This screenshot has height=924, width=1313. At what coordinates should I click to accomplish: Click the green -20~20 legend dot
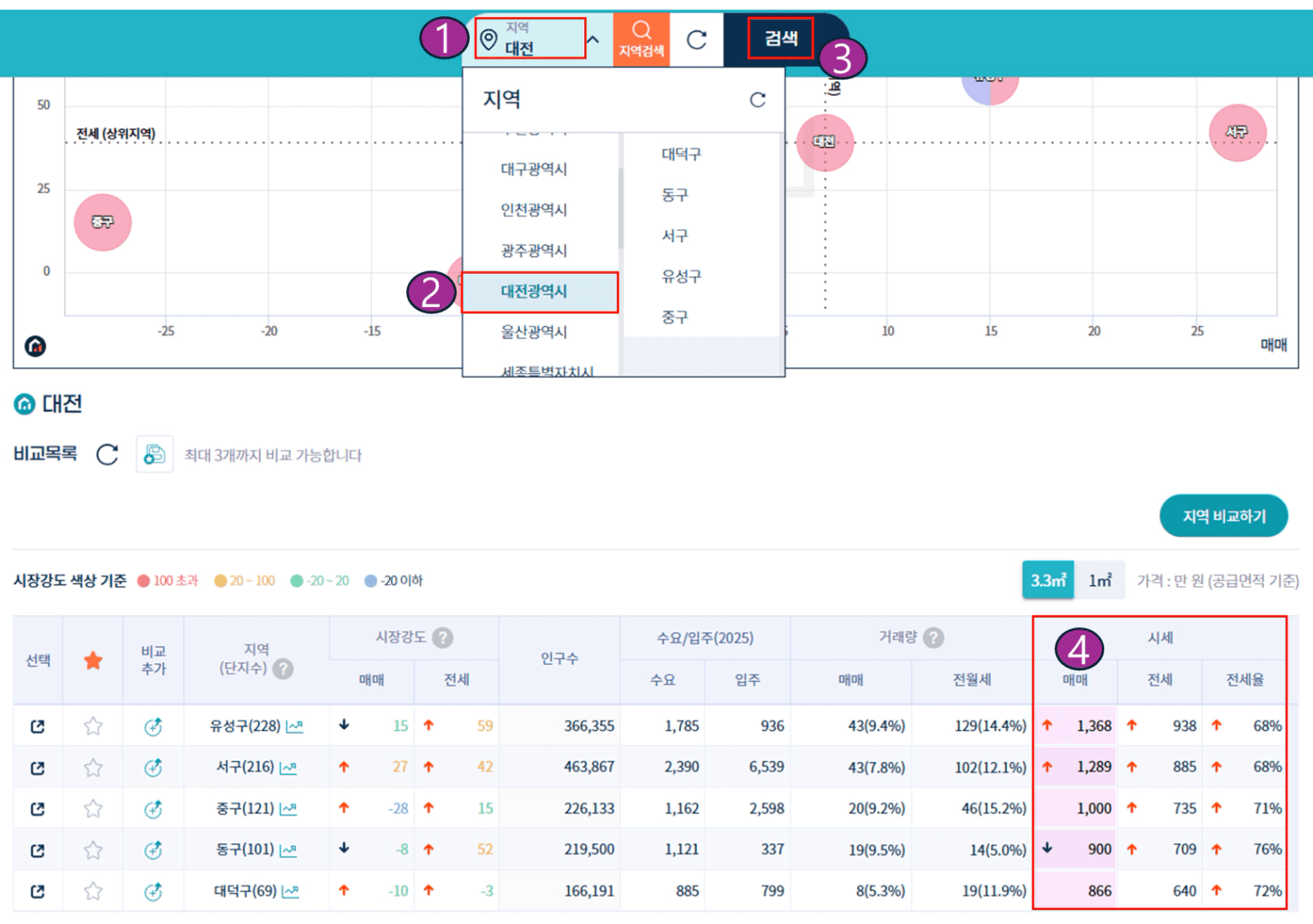[297, 581]
